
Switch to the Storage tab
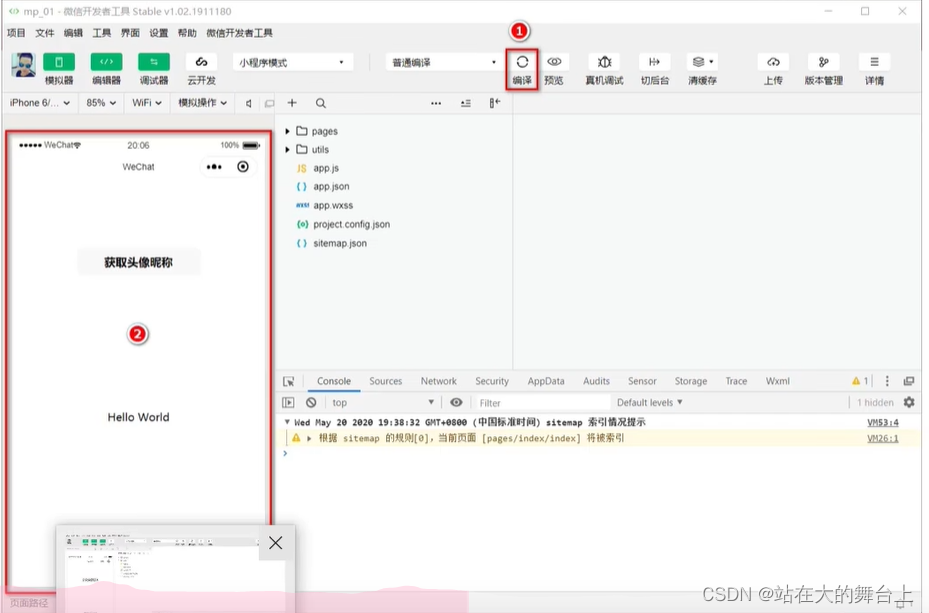pyautogui.click(x=691, y=381)
